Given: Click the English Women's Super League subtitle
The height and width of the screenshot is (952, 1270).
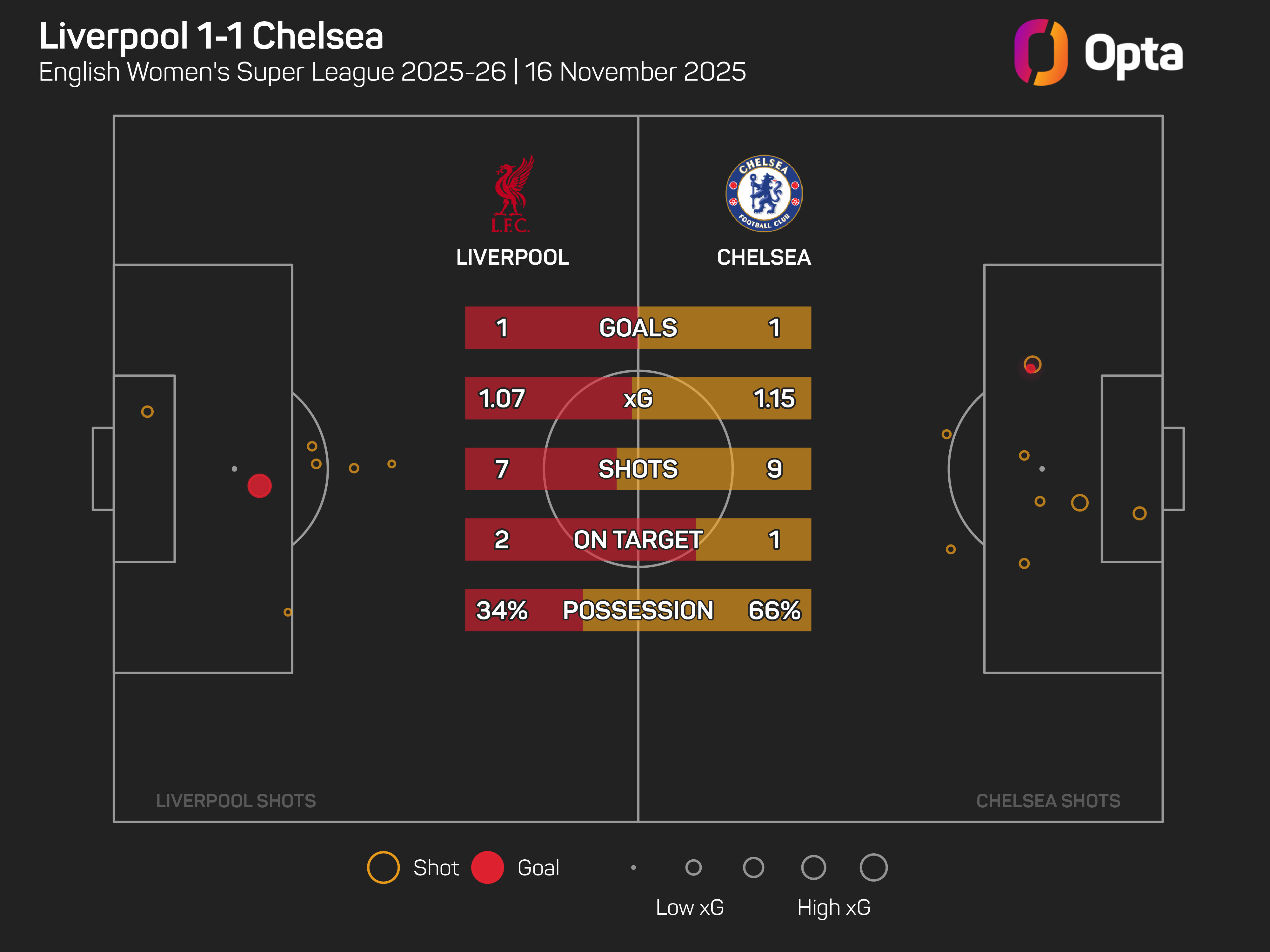Looking at the screenshot, I should (x=392, y=72).
